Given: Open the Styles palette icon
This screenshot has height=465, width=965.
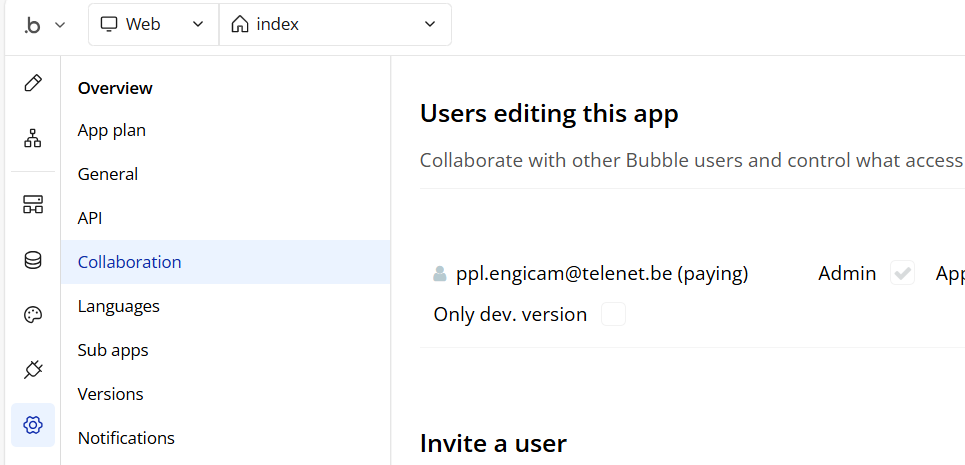Looking at the screenshot, I should [33, 315].
